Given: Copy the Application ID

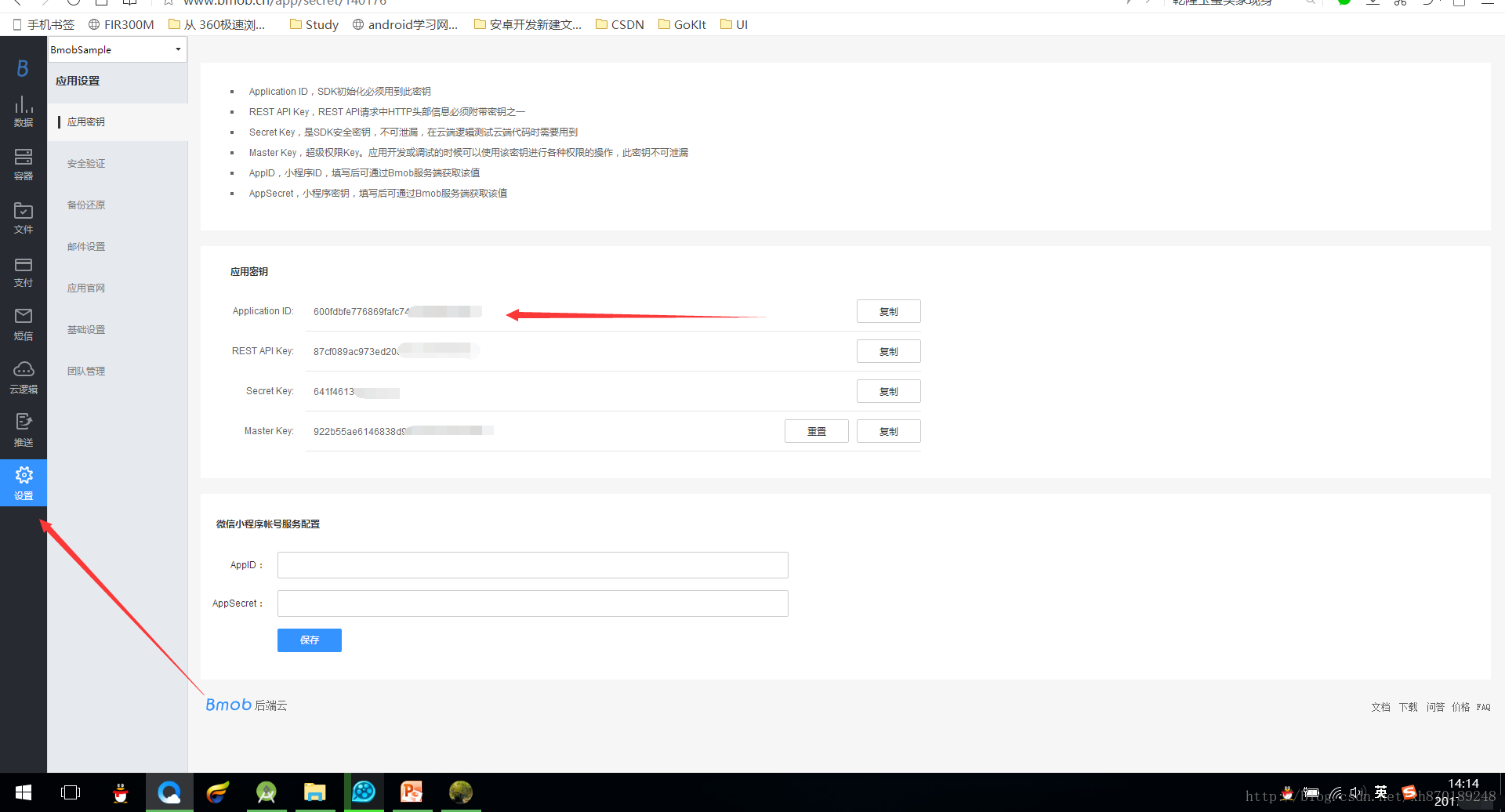Looking at the screenshot, I should [888, 311].
